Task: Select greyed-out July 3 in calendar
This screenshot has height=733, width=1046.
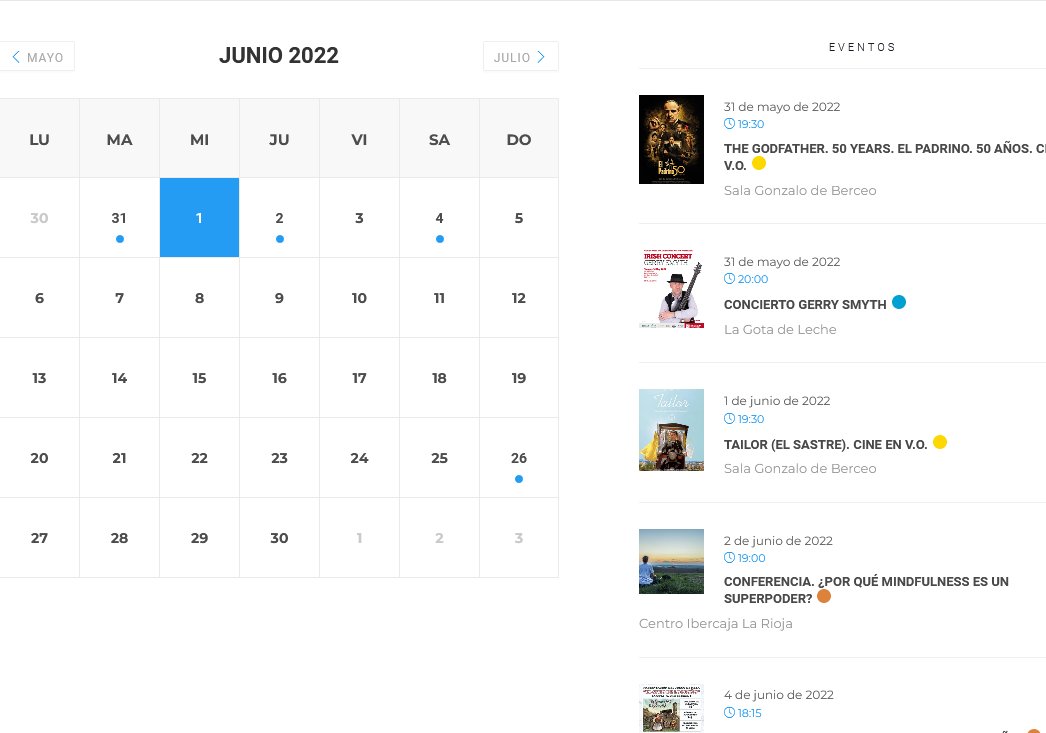Action: [x=519, y=538]
